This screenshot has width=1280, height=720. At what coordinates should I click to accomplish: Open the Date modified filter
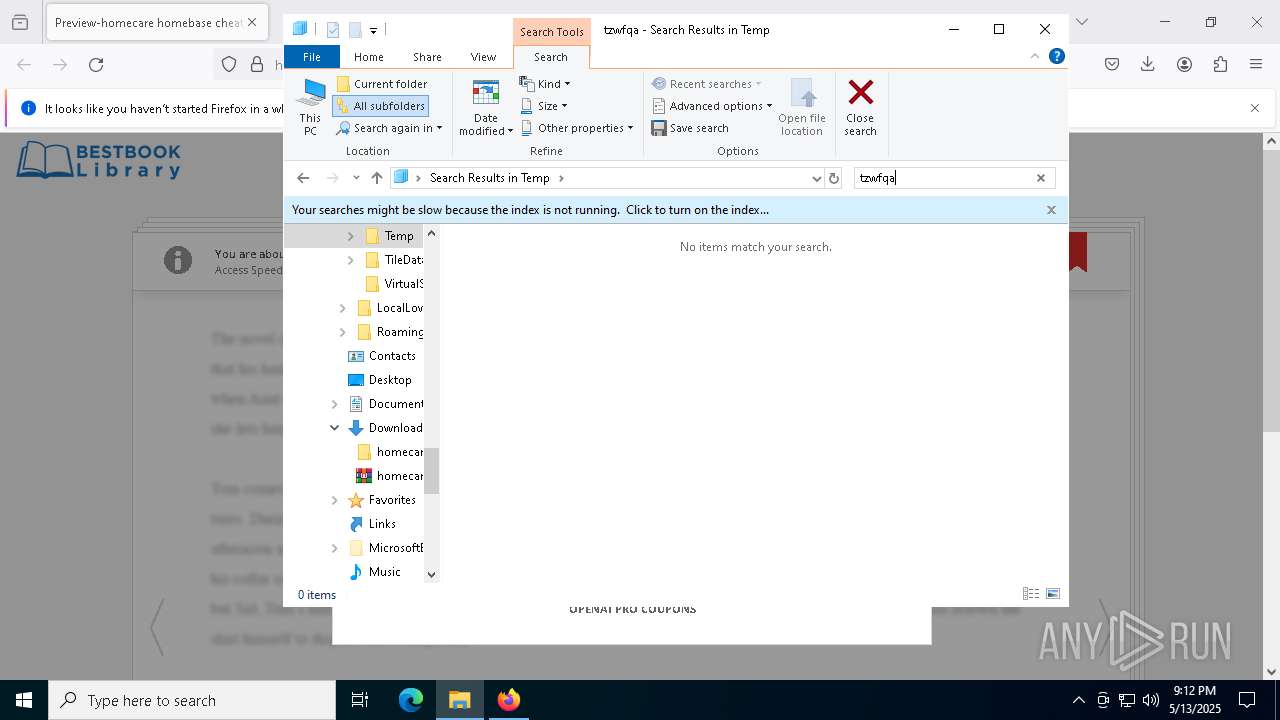point(486,108)
